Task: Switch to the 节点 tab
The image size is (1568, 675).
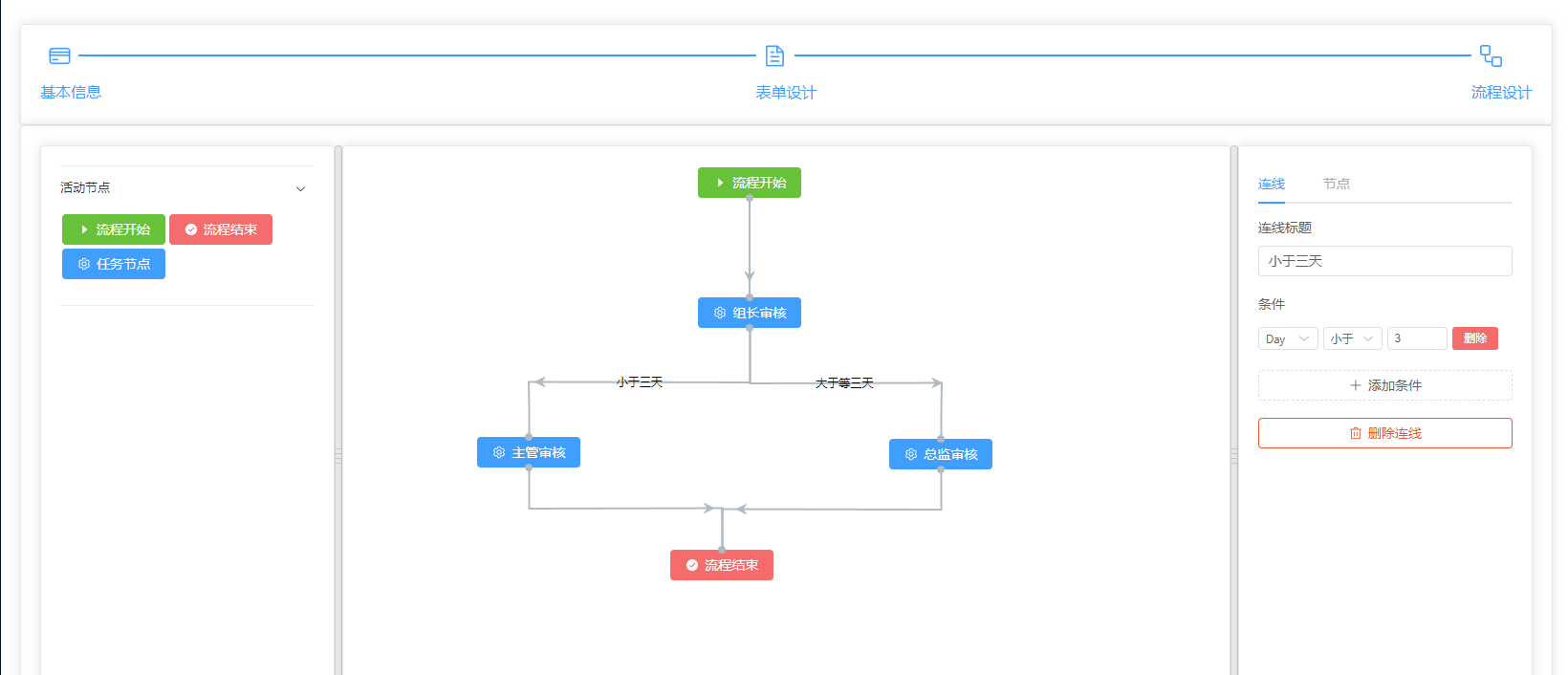Action: pos(1336,184)
